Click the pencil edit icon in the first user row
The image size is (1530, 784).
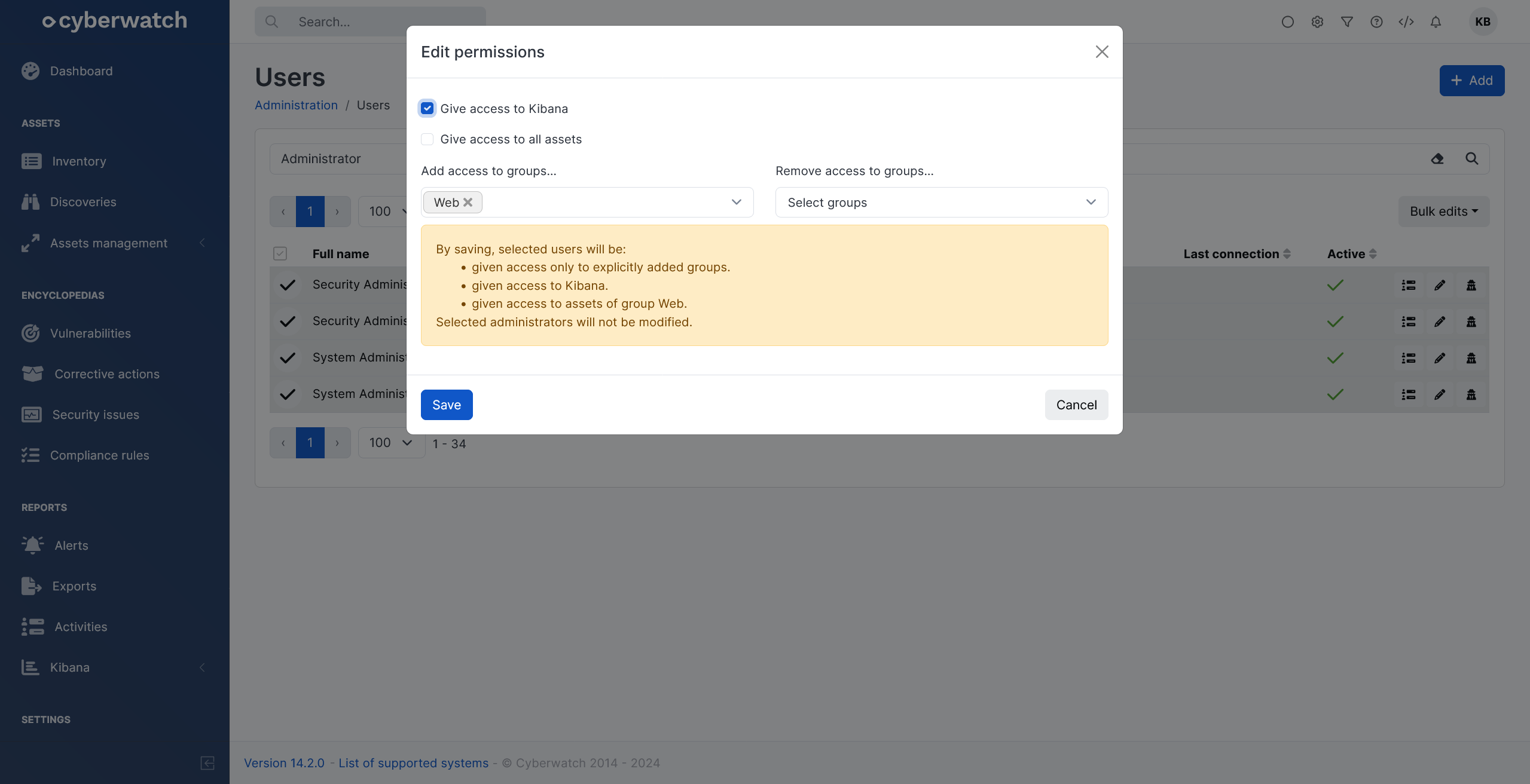1440,285
